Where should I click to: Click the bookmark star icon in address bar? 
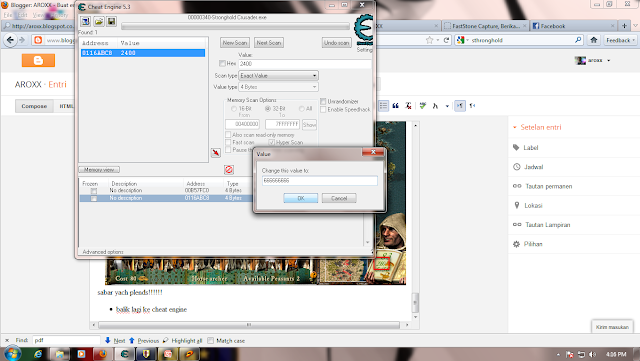[x=429, y=40]
